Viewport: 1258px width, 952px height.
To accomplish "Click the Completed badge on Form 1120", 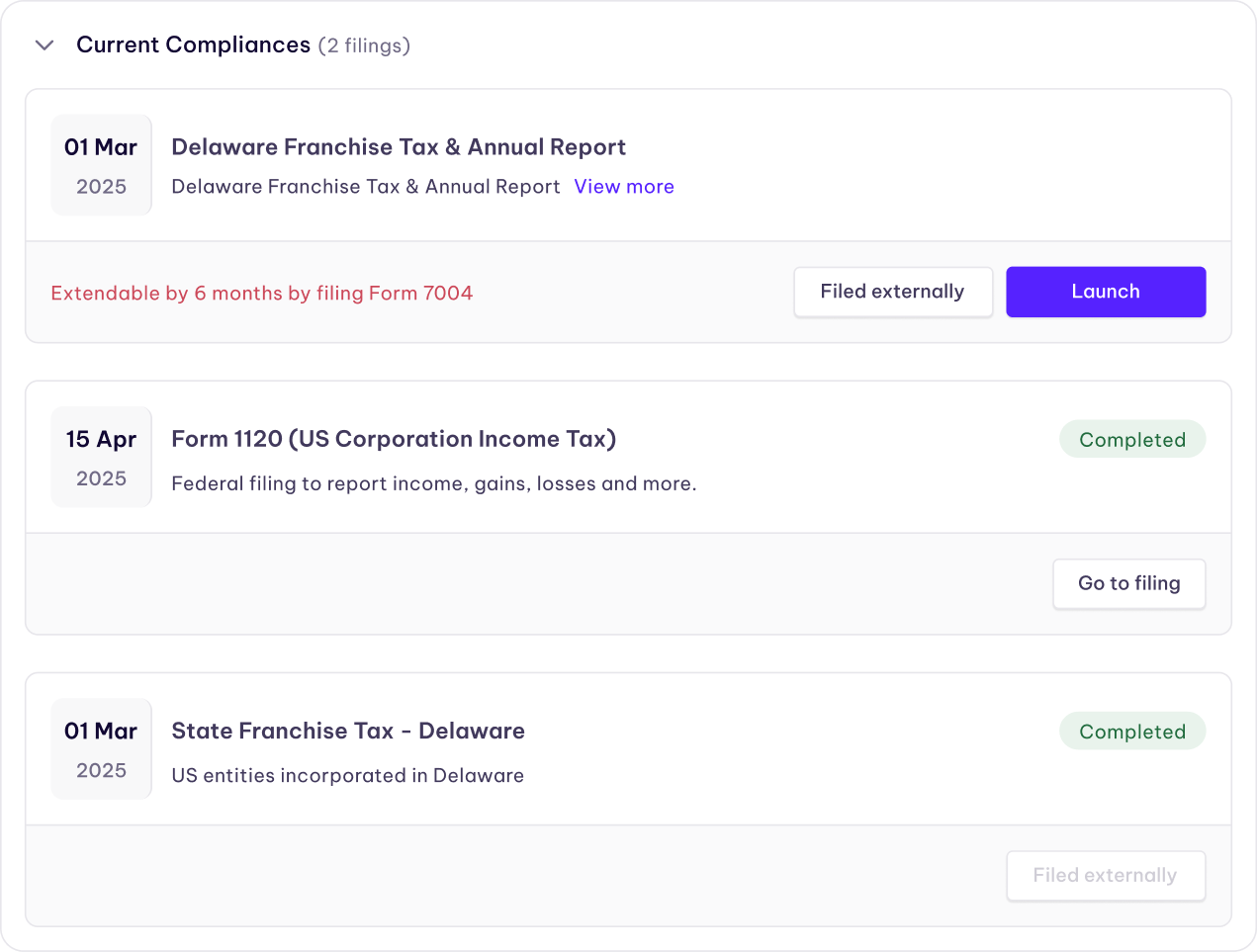I will (x=1131, y=439).
